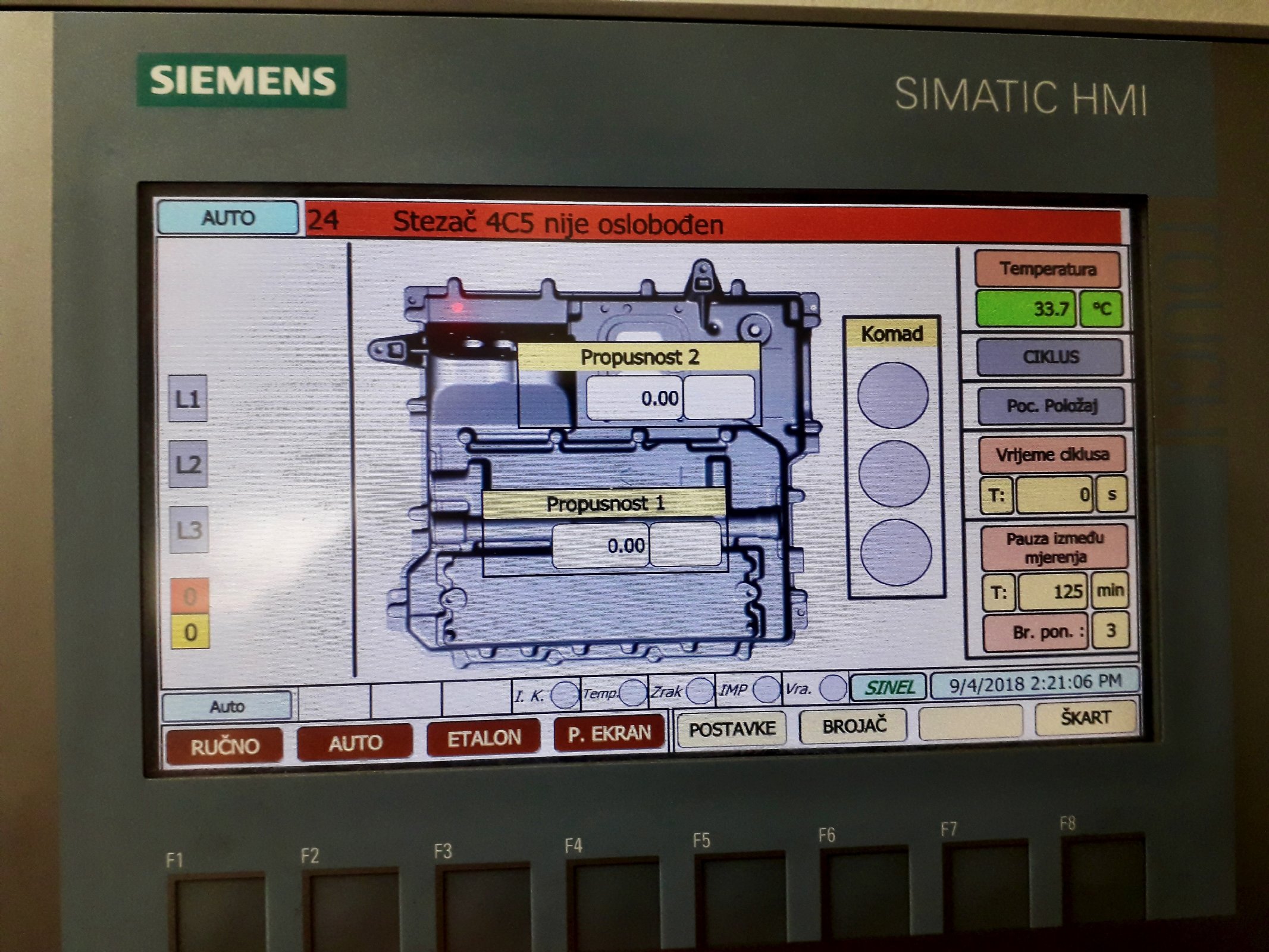Click the T: label in Vrijeme ciklusa
Viewport: 1269px width, 952px height.
(997, 496)
